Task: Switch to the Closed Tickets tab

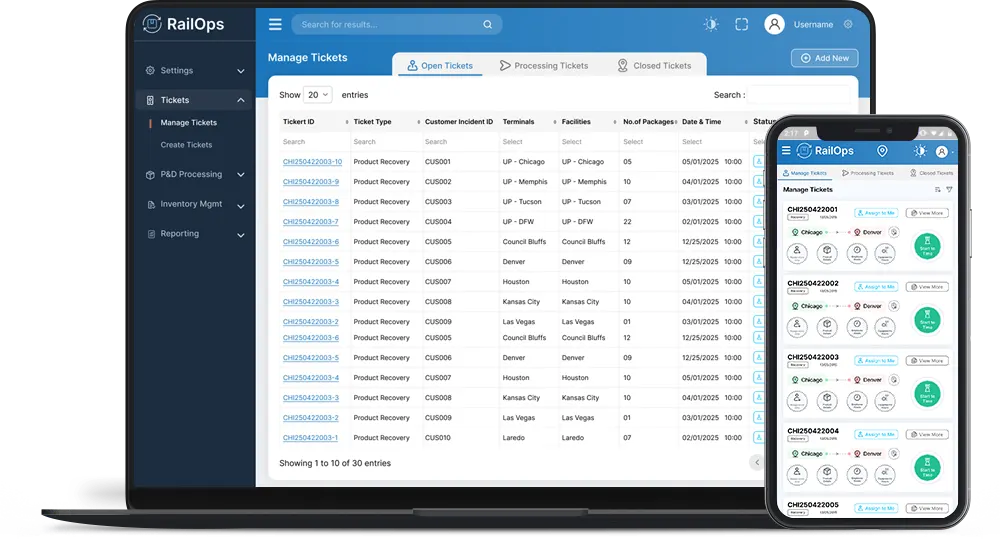Action: tap(654, 66)
